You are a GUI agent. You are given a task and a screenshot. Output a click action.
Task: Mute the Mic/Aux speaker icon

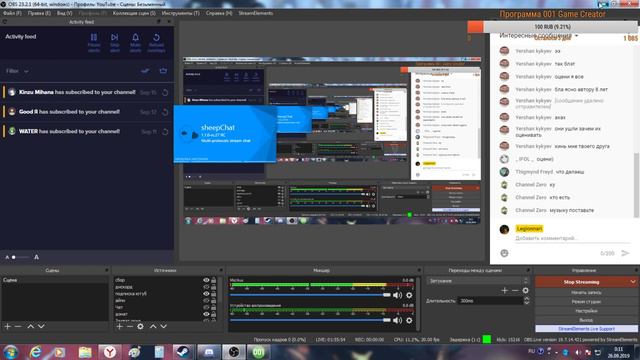click(x=398, y=295)
